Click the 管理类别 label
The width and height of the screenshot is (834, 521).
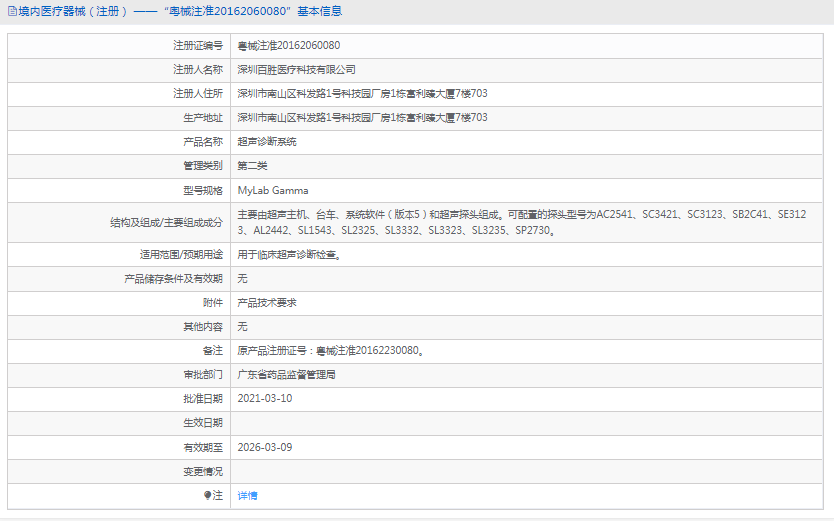click(x=203, y=166)
